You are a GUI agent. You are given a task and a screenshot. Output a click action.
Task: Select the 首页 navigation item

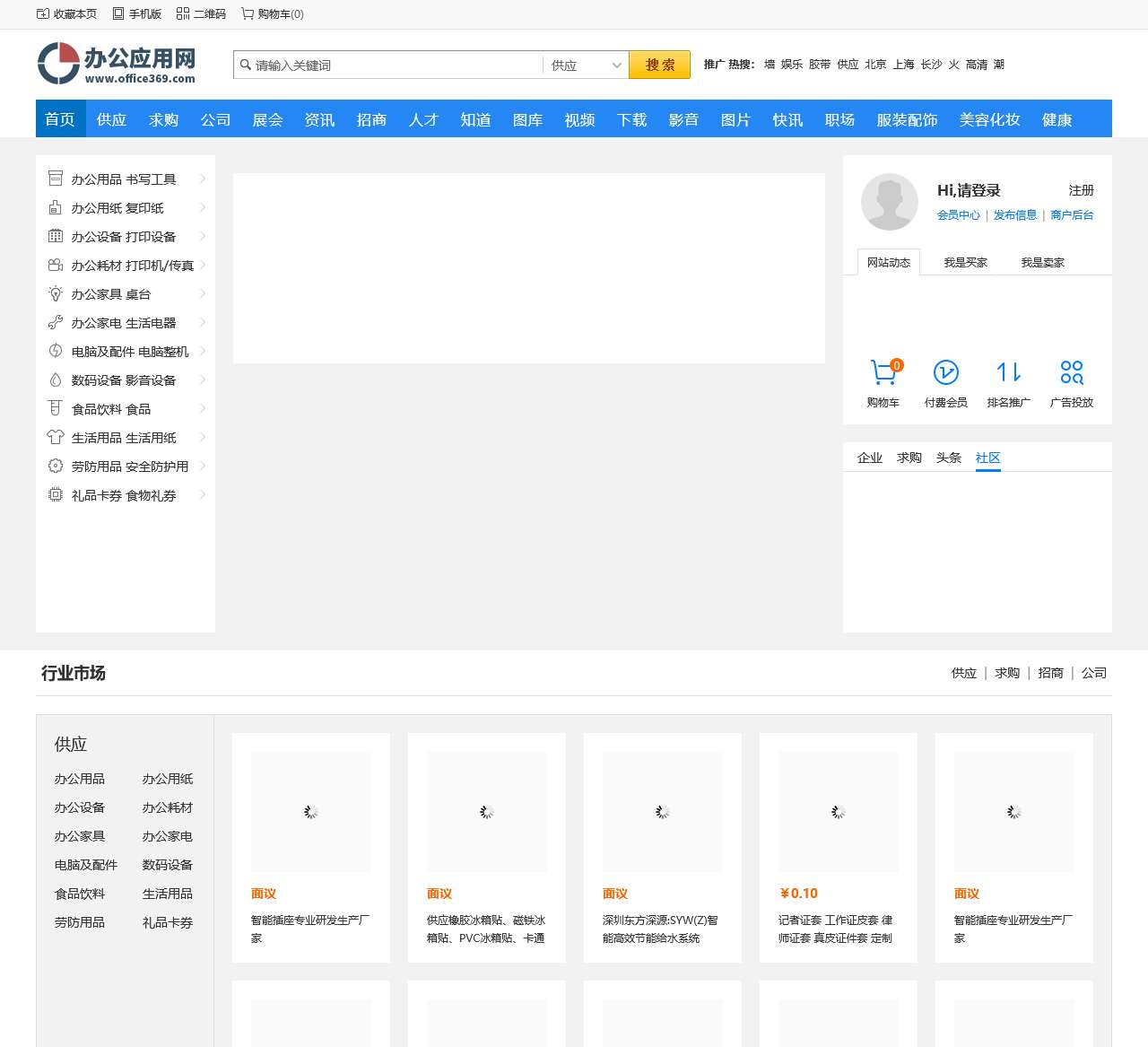(x=60, y=119)
